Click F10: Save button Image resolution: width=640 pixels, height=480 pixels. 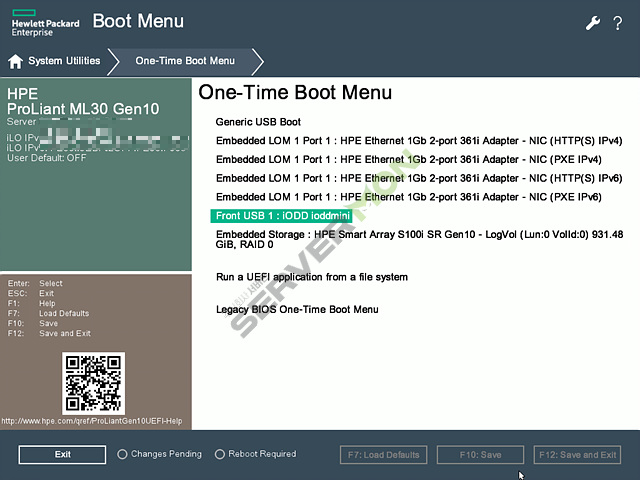click(x=480, y=455)
